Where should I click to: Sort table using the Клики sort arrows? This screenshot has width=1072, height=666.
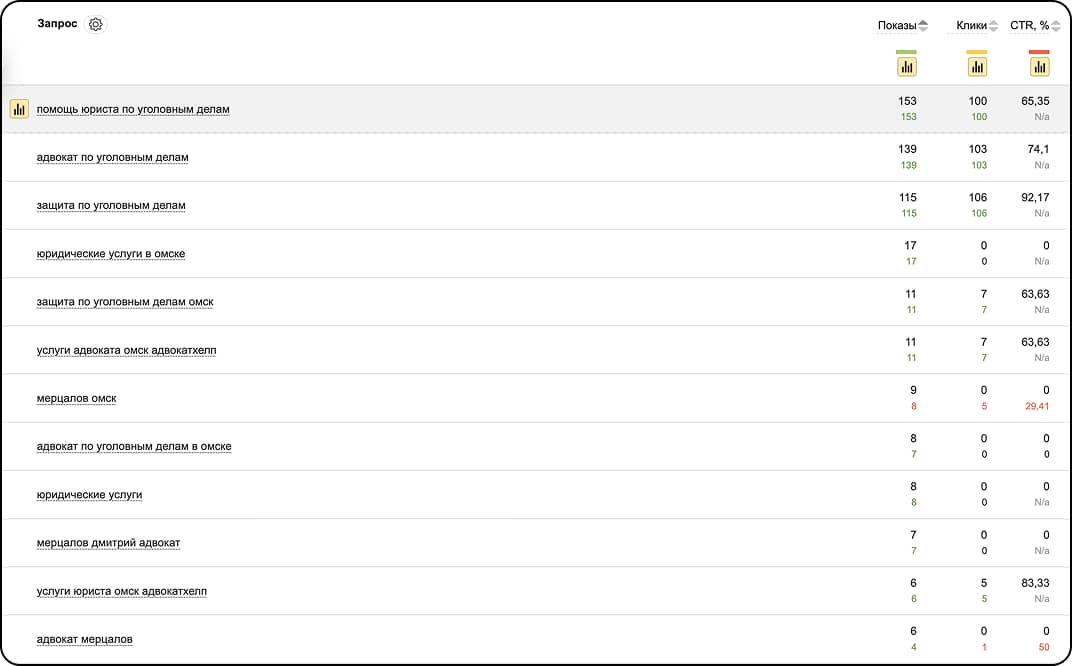tap(993, 26)
